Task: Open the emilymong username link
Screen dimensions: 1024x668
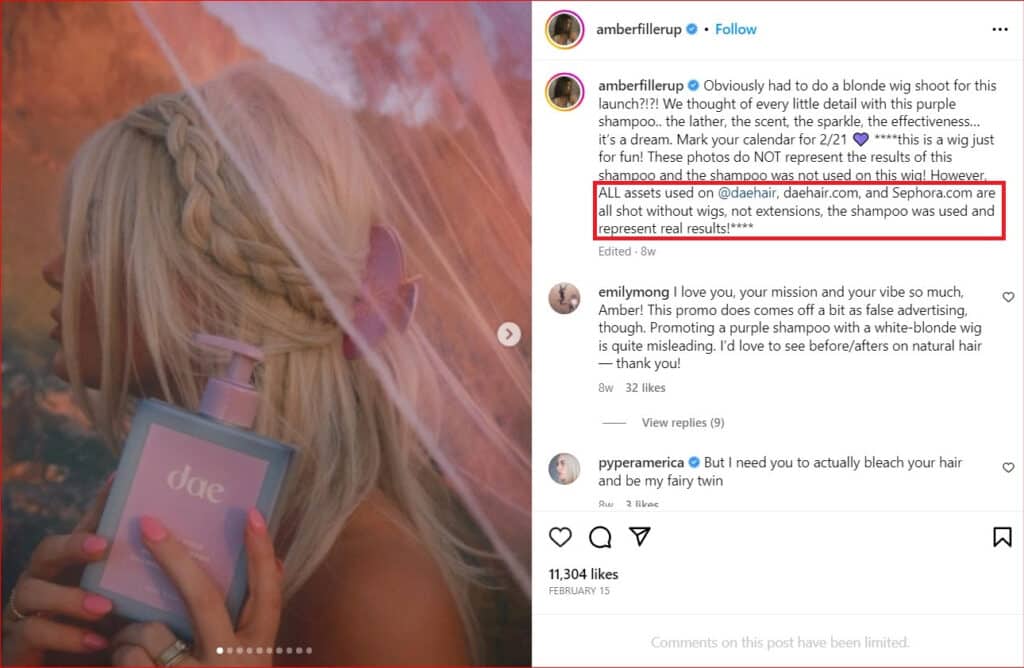Action: point(633,292)
